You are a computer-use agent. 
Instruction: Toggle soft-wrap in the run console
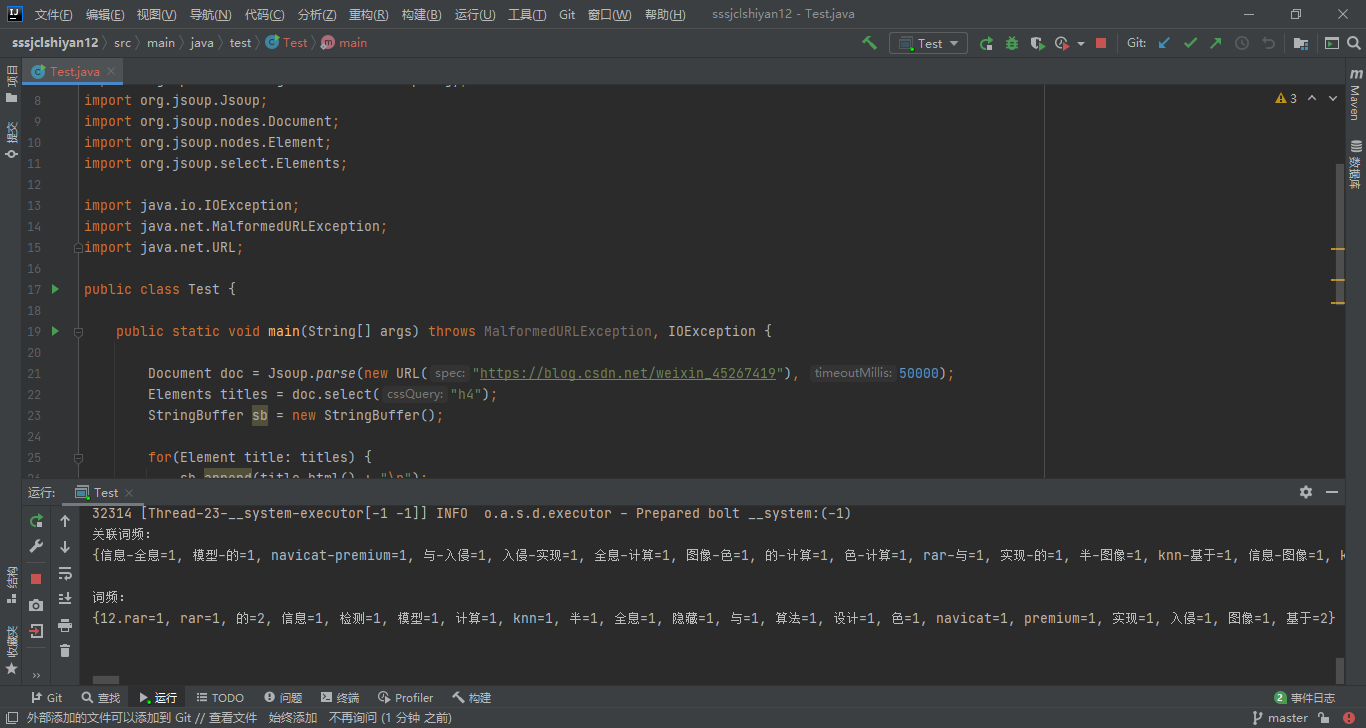click(65, 573)
